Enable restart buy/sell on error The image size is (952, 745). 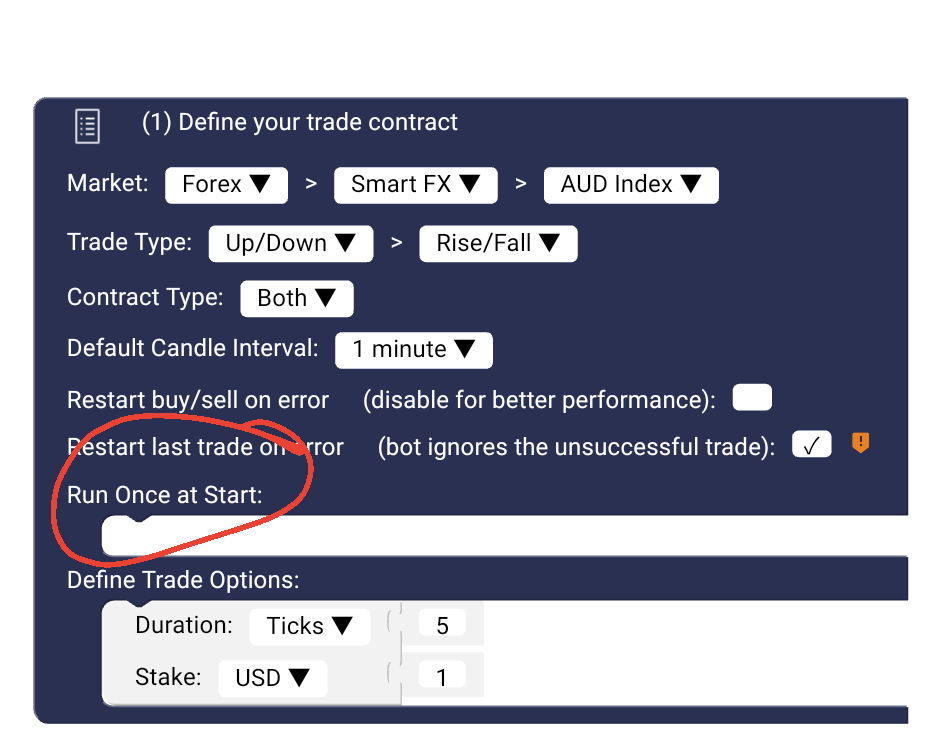751,397
